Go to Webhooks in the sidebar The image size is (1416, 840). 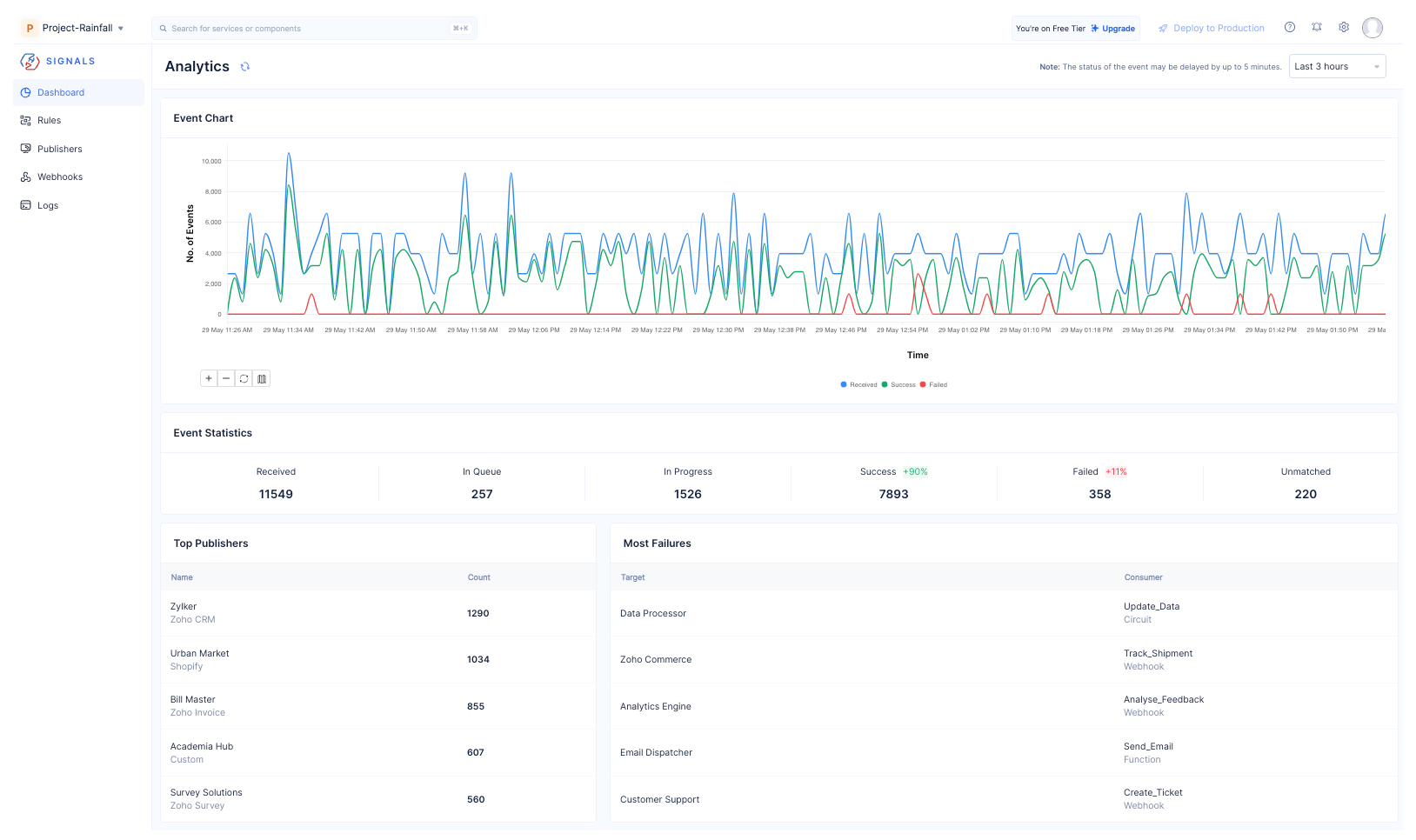pyautogui.click(x=60, y=177)
